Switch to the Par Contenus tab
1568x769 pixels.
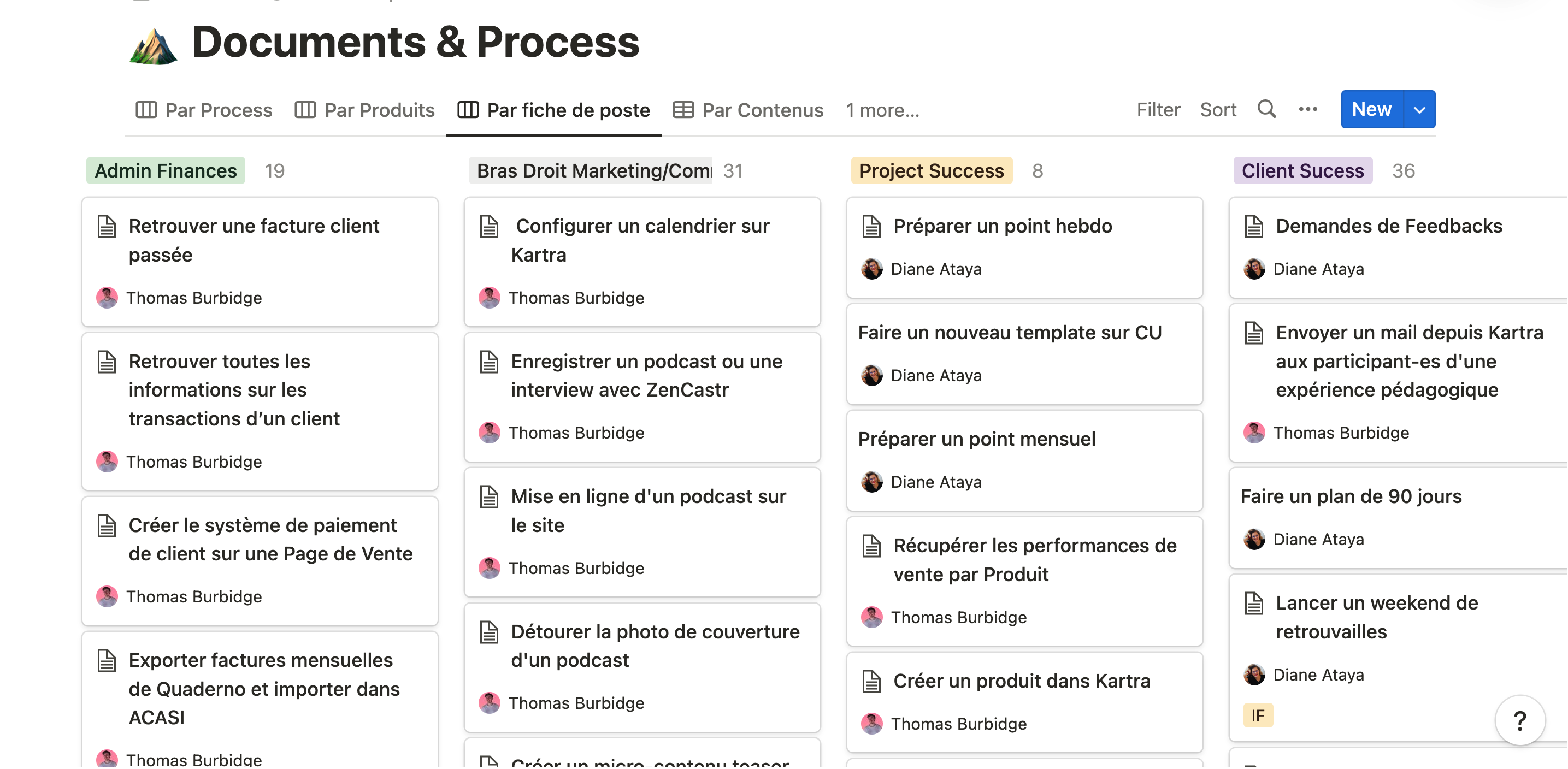click(762, 110)
